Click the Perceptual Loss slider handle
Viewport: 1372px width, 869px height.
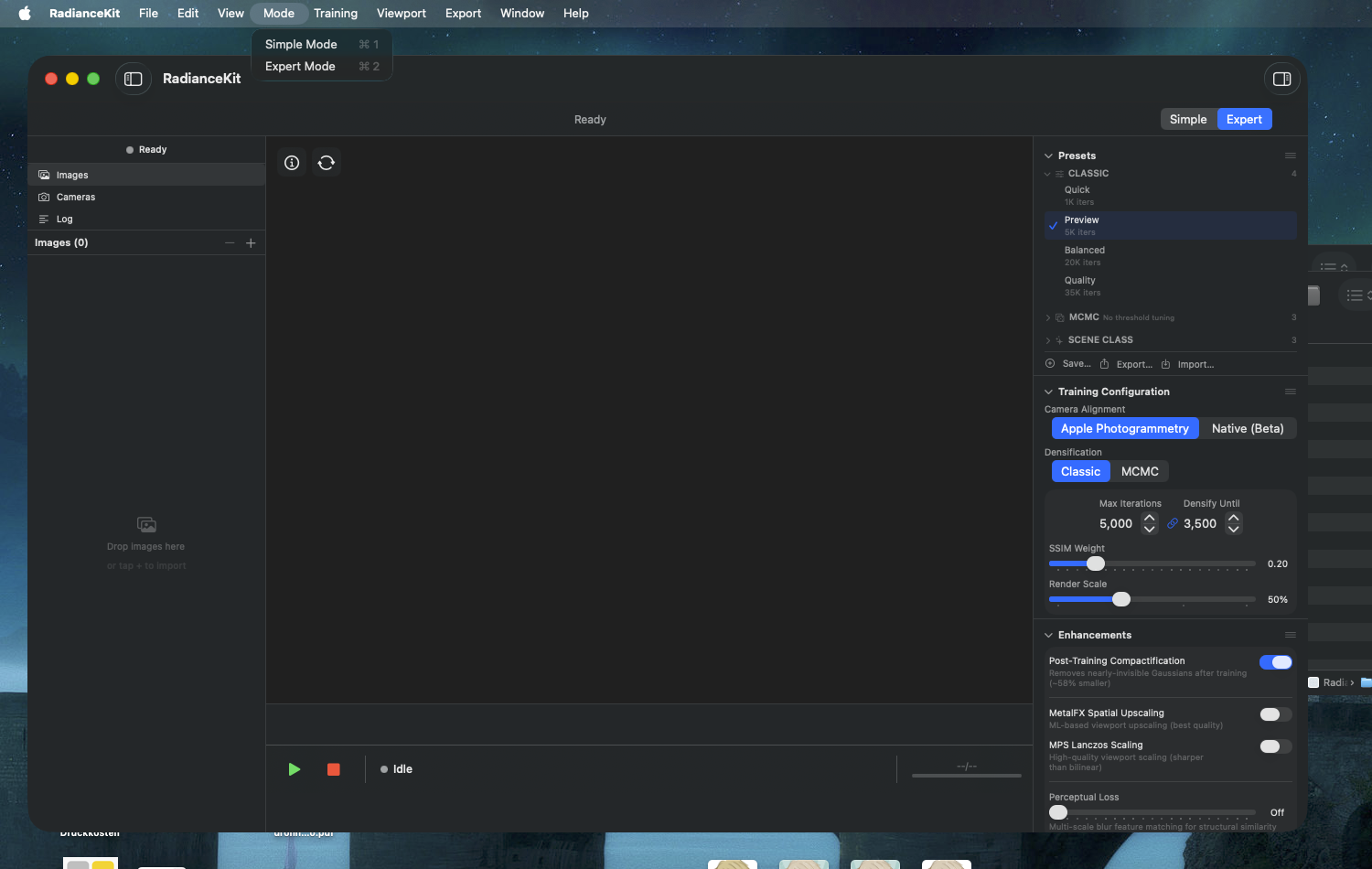point(1058,812)
